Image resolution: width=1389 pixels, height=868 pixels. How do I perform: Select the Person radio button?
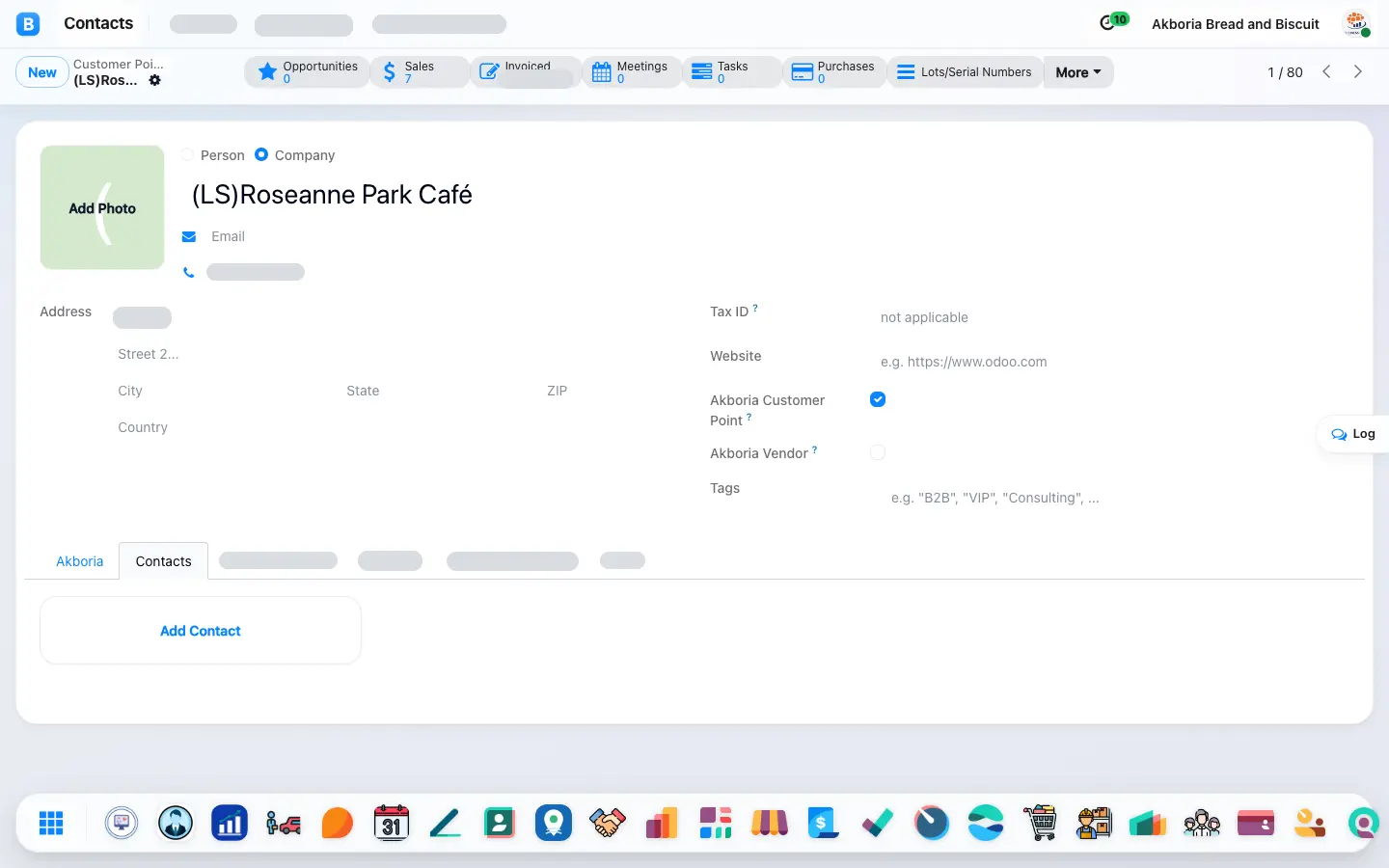coord(188,154)
